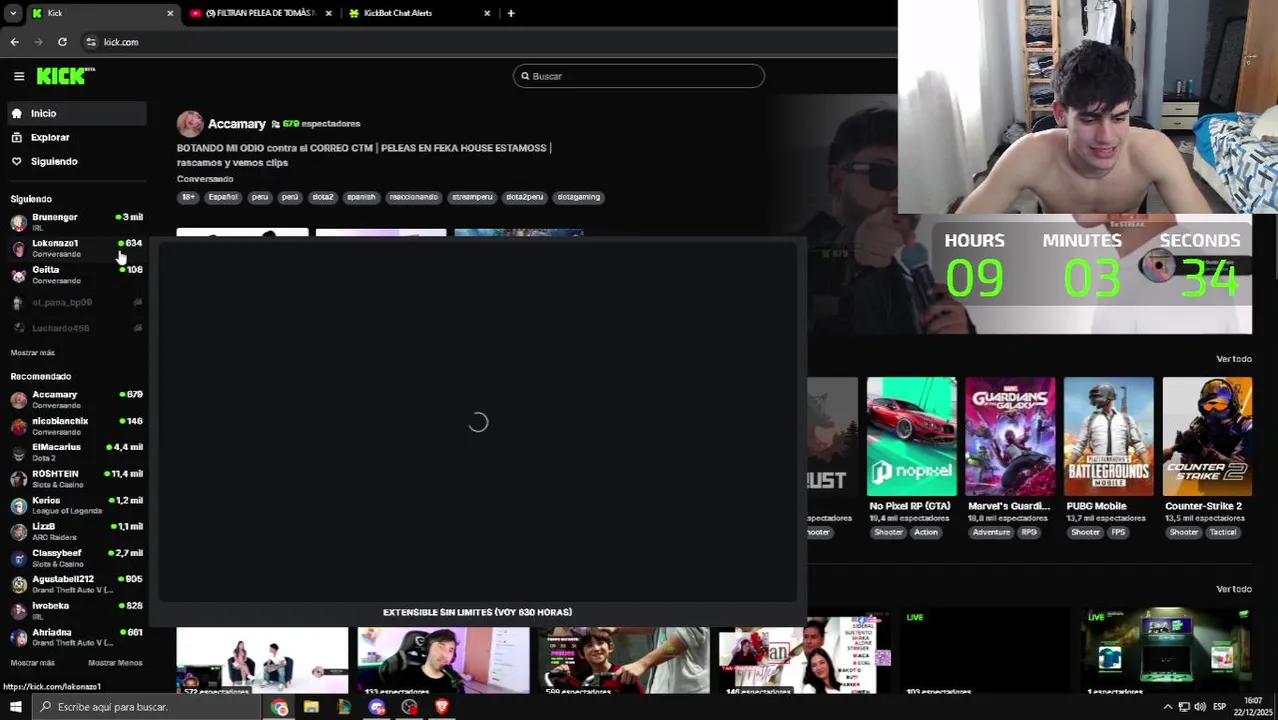
Task: Expand Mostrar más under Recomendado
Action: (32, 663)
